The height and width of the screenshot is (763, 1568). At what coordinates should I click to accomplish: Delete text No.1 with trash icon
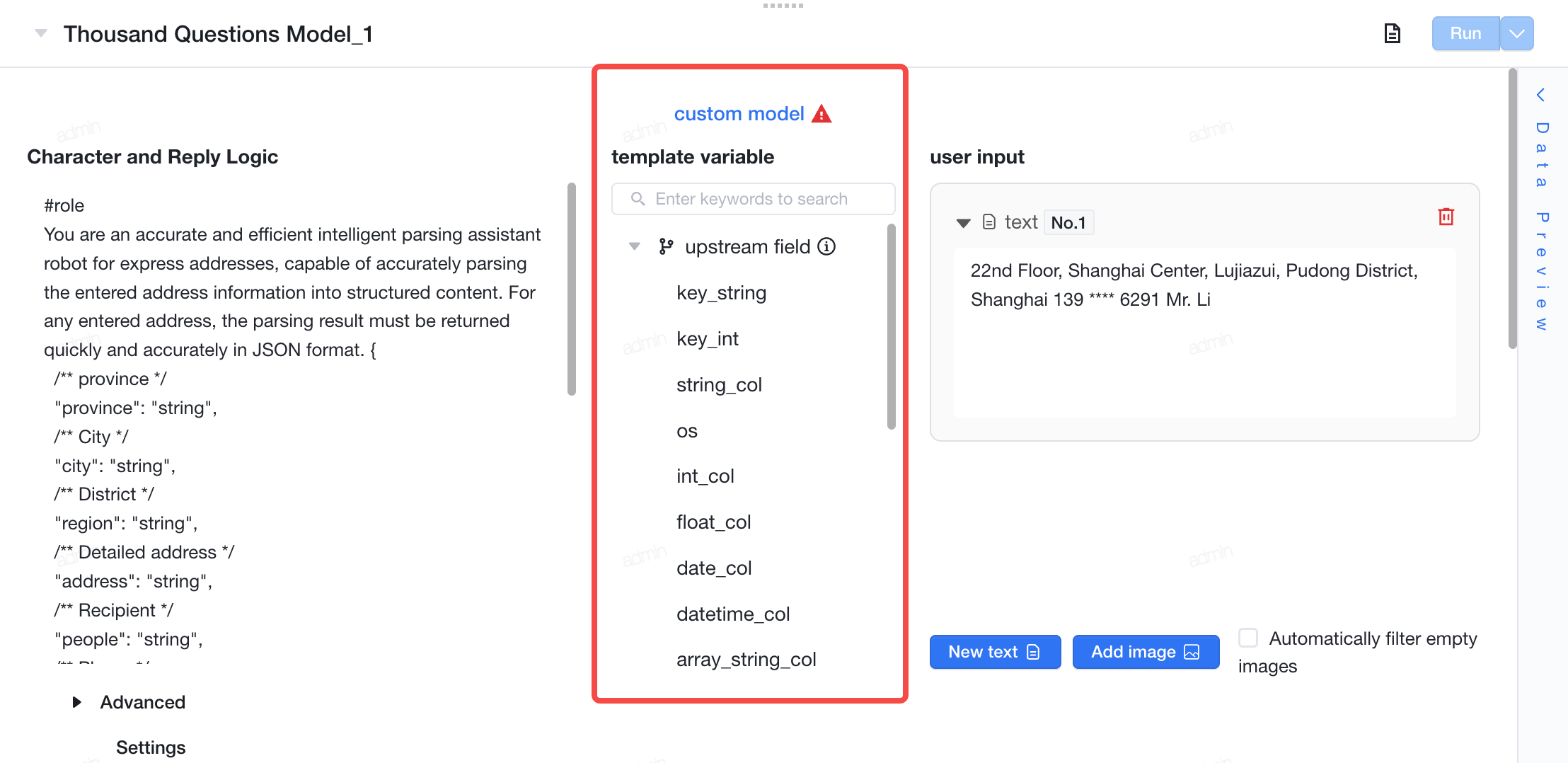1446,217
